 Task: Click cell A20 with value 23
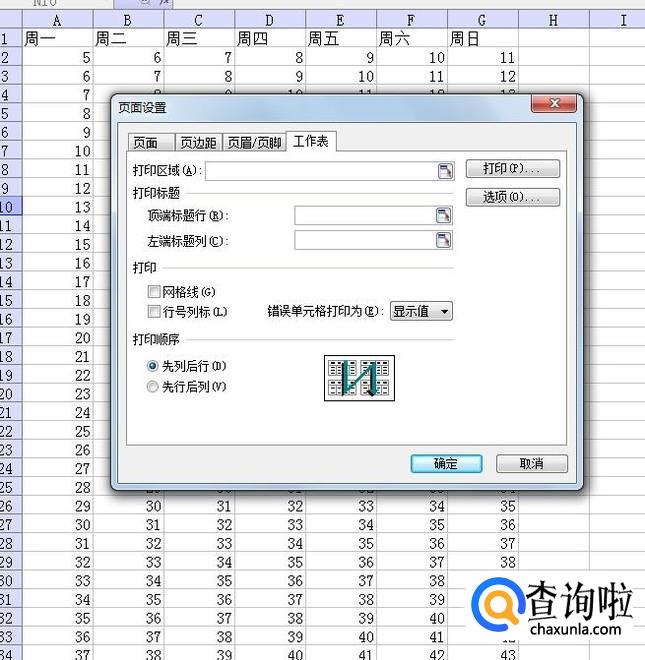(57, 394)
